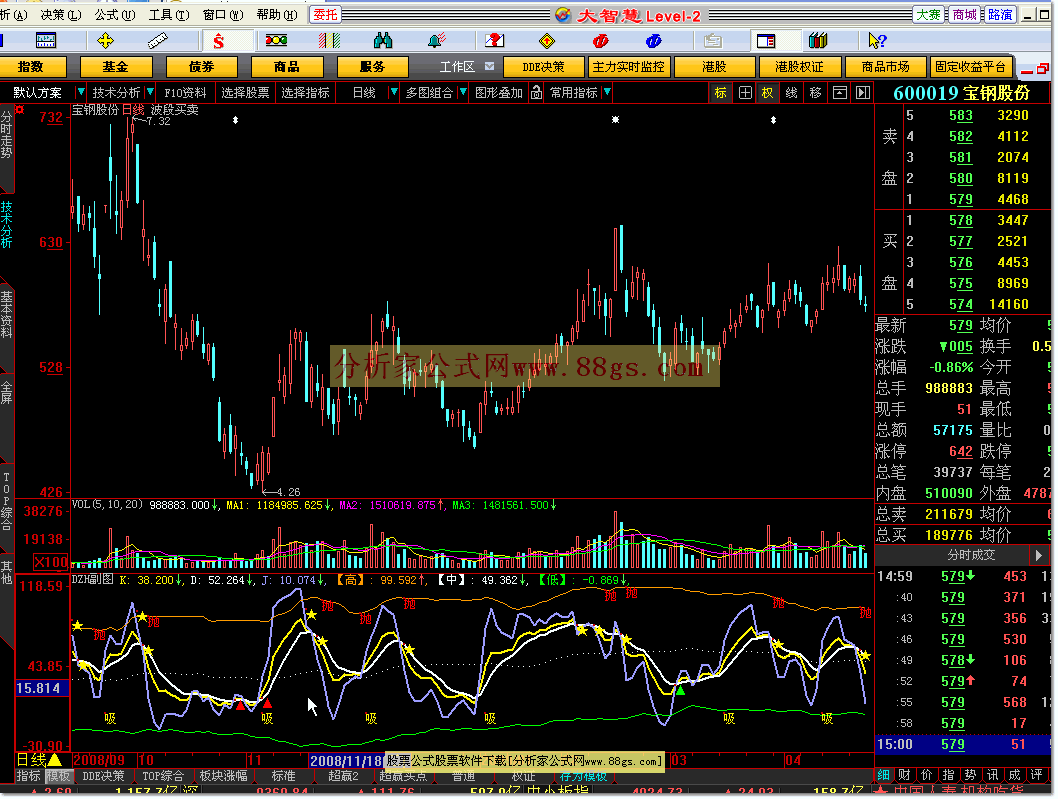Click the chart with question mark icon
1058x799 pixels.
pos(494,41)
